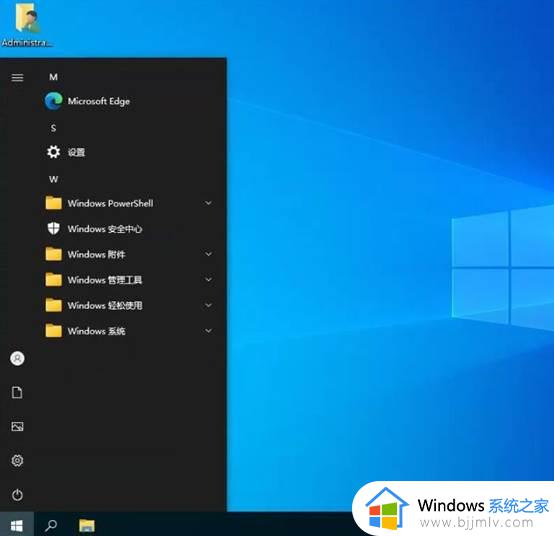This screenshot has height=536, width=554.
Task: Select the Windows 管理工具 text label
Action: pos(105,280)
